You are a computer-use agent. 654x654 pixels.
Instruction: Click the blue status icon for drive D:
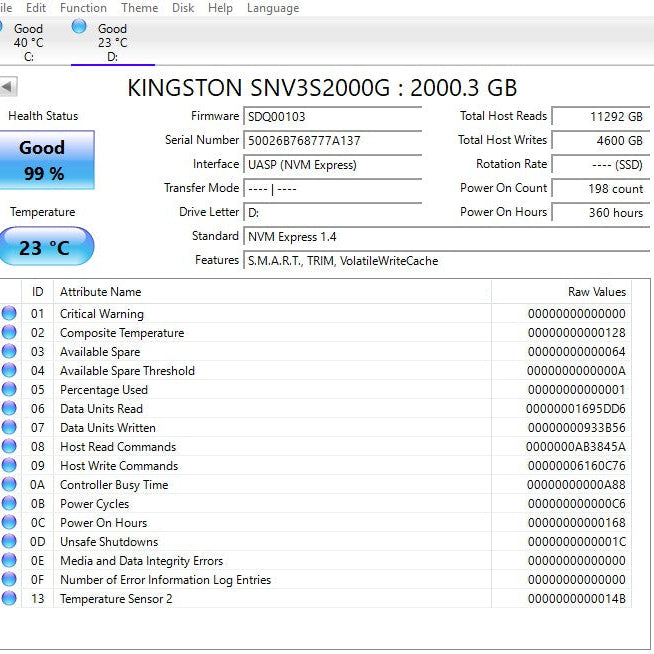[x=79, y=27]
